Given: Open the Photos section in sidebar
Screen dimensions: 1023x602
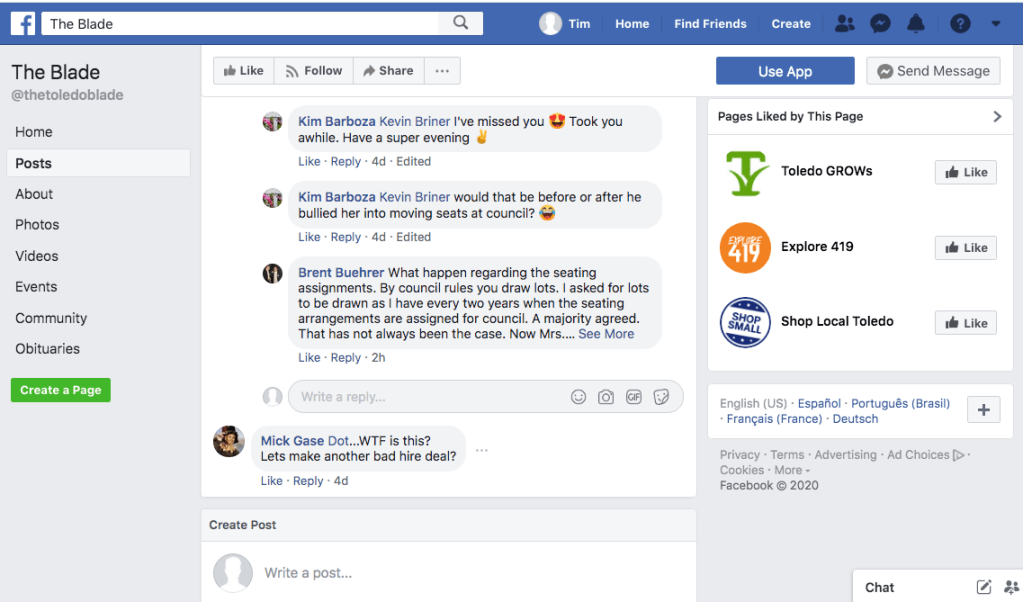Looking at the screenshot, I should pos(37,225).
